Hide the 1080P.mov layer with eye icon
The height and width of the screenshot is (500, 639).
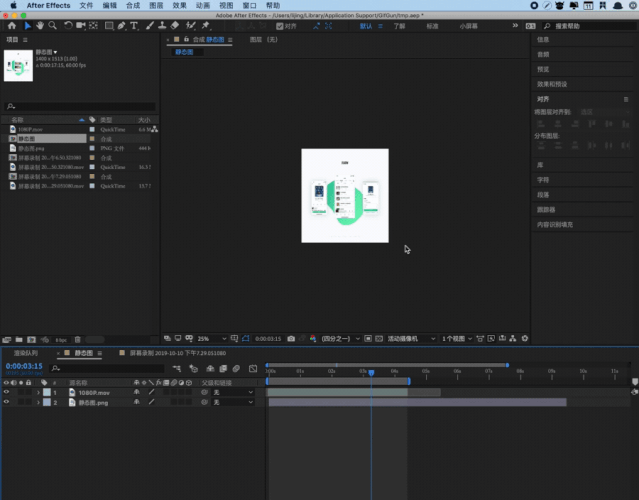tap(7, 392)
